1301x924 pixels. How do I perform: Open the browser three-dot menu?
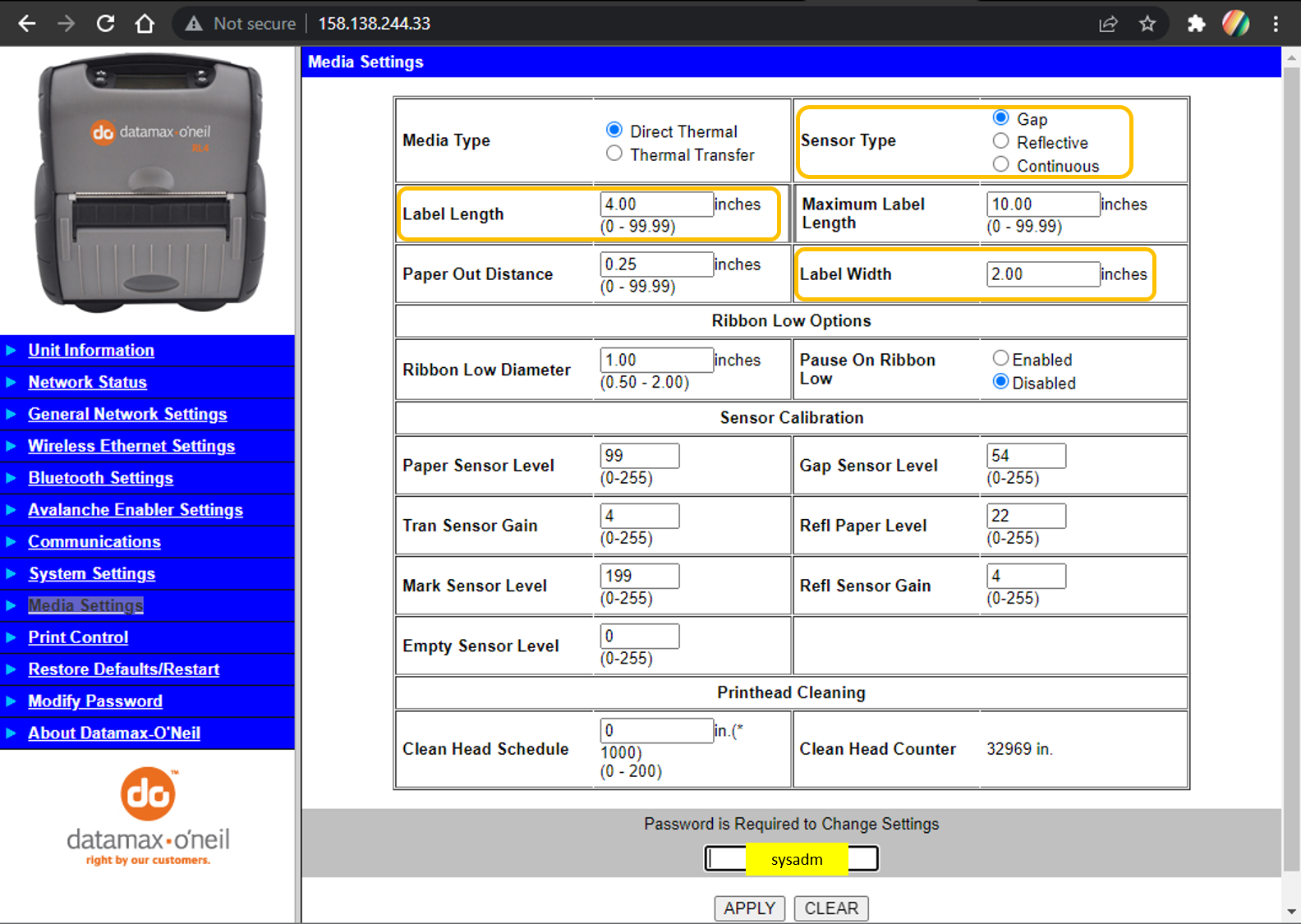(x=1275, y=24)
